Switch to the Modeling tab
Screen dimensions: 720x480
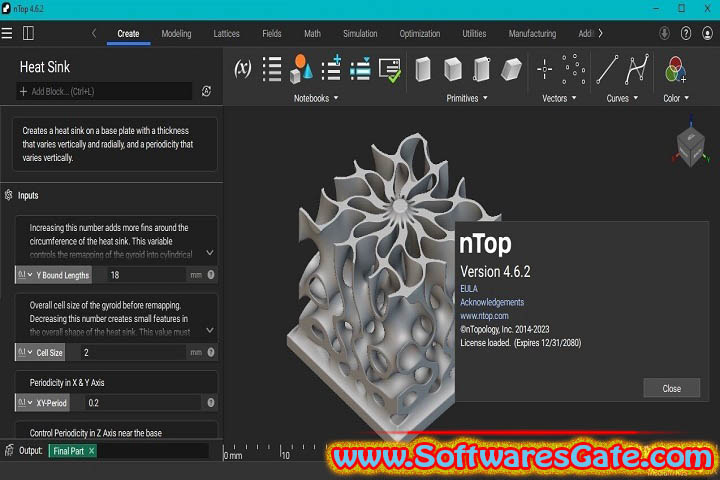point(176,34)
